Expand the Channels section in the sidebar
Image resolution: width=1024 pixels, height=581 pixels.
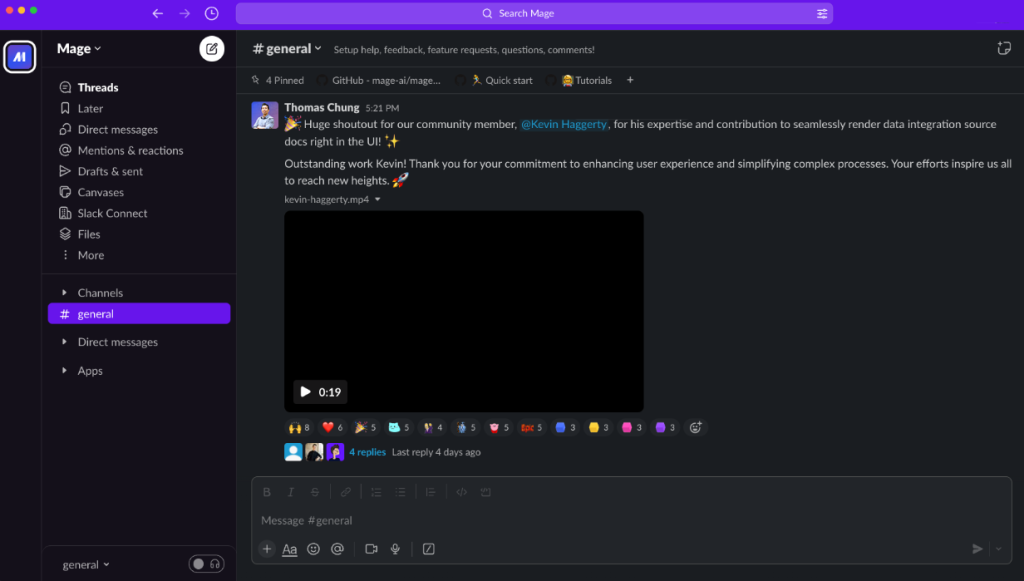(64, 293)
